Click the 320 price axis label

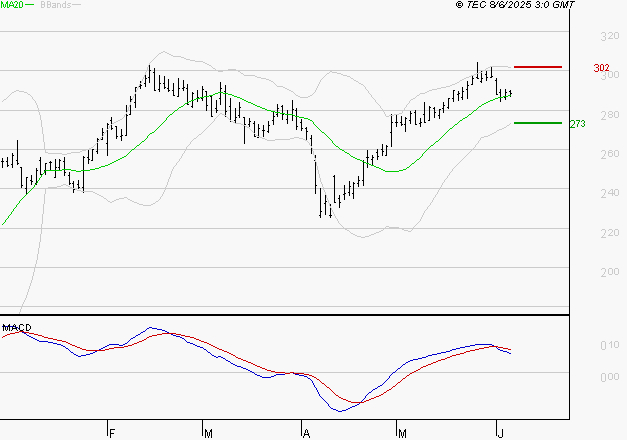[x=610, y=36]
